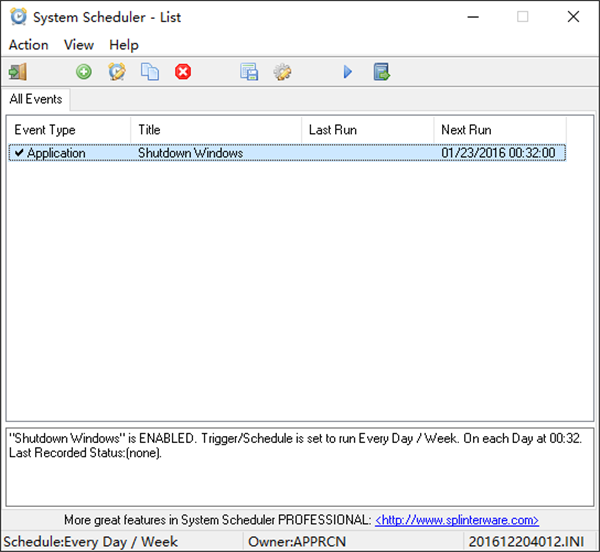Select the All Events tab
This screenshot has height=552, width=600.
(36, 99)
